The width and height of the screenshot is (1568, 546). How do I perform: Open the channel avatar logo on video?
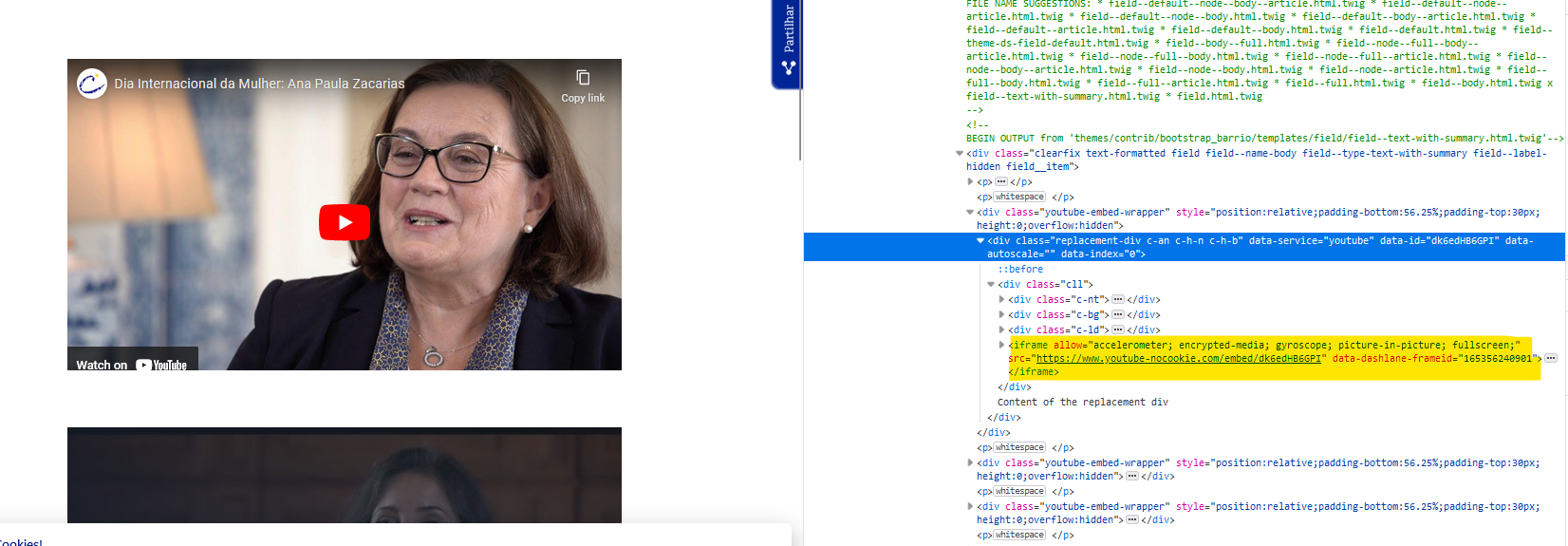[92, 84]
